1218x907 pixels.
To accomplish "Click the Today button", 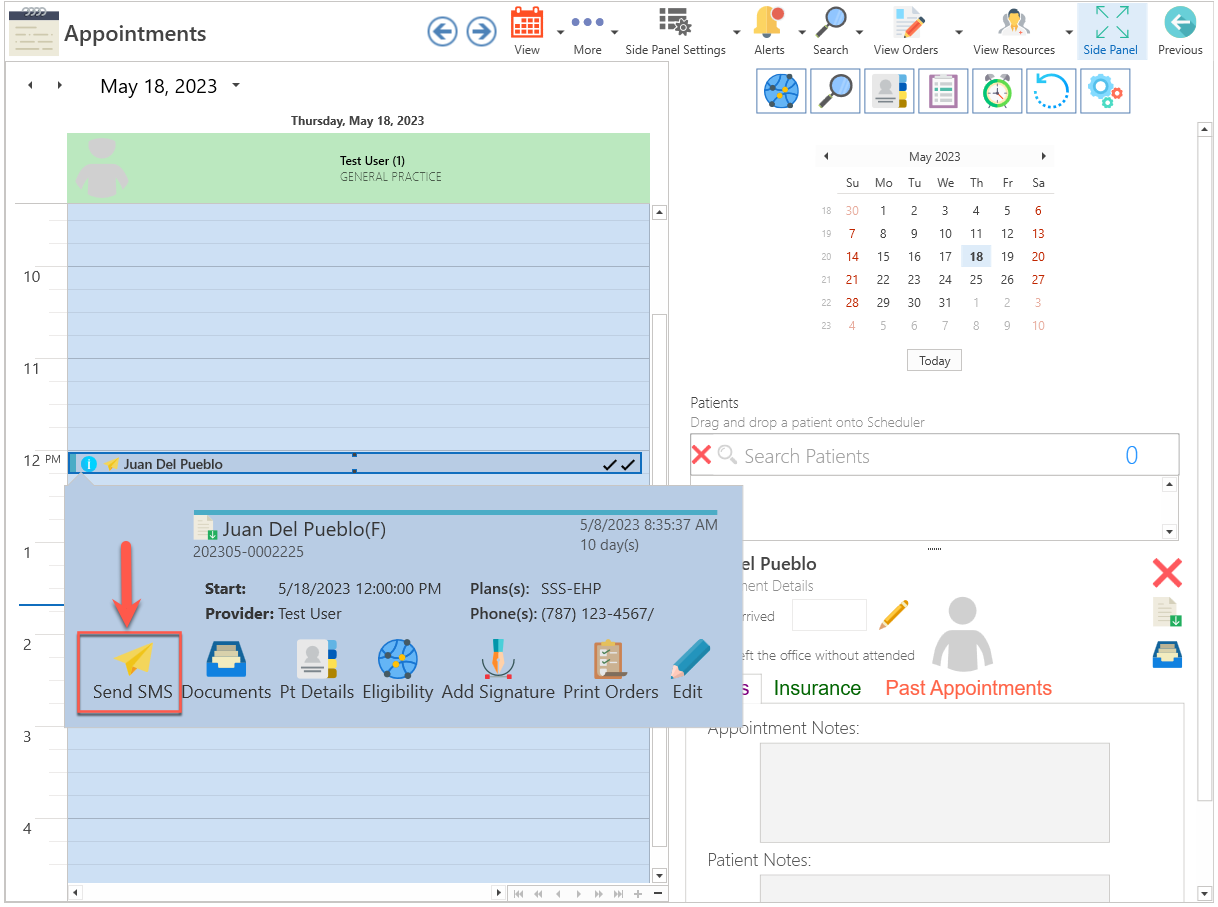I will click(934, 361).
